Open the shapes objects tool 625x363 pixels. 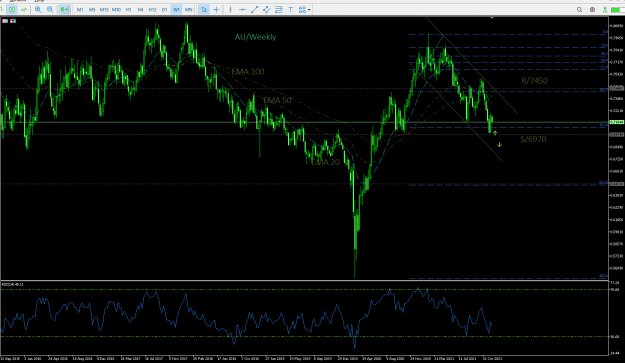(x=302, y=9)
